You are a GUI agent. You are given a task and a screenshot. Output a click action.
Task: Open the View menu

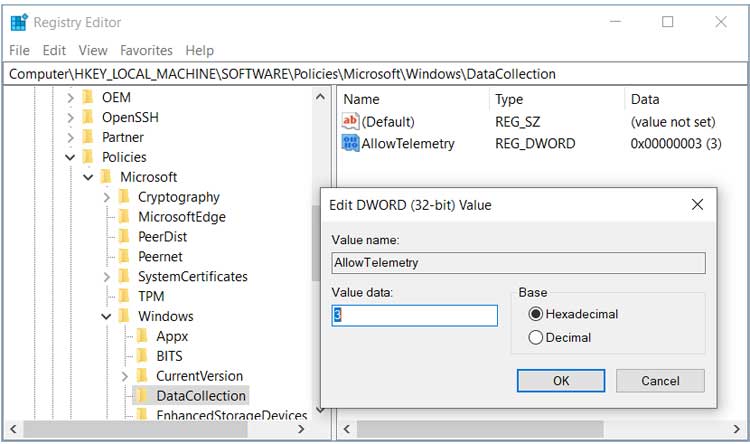tap(93, 50)
